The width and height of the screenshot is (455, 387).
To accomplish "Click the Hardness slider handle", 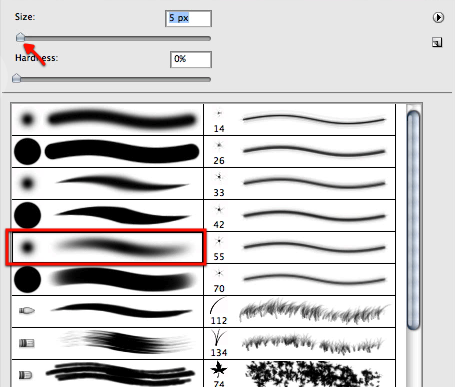I will [x=16, y=79].
